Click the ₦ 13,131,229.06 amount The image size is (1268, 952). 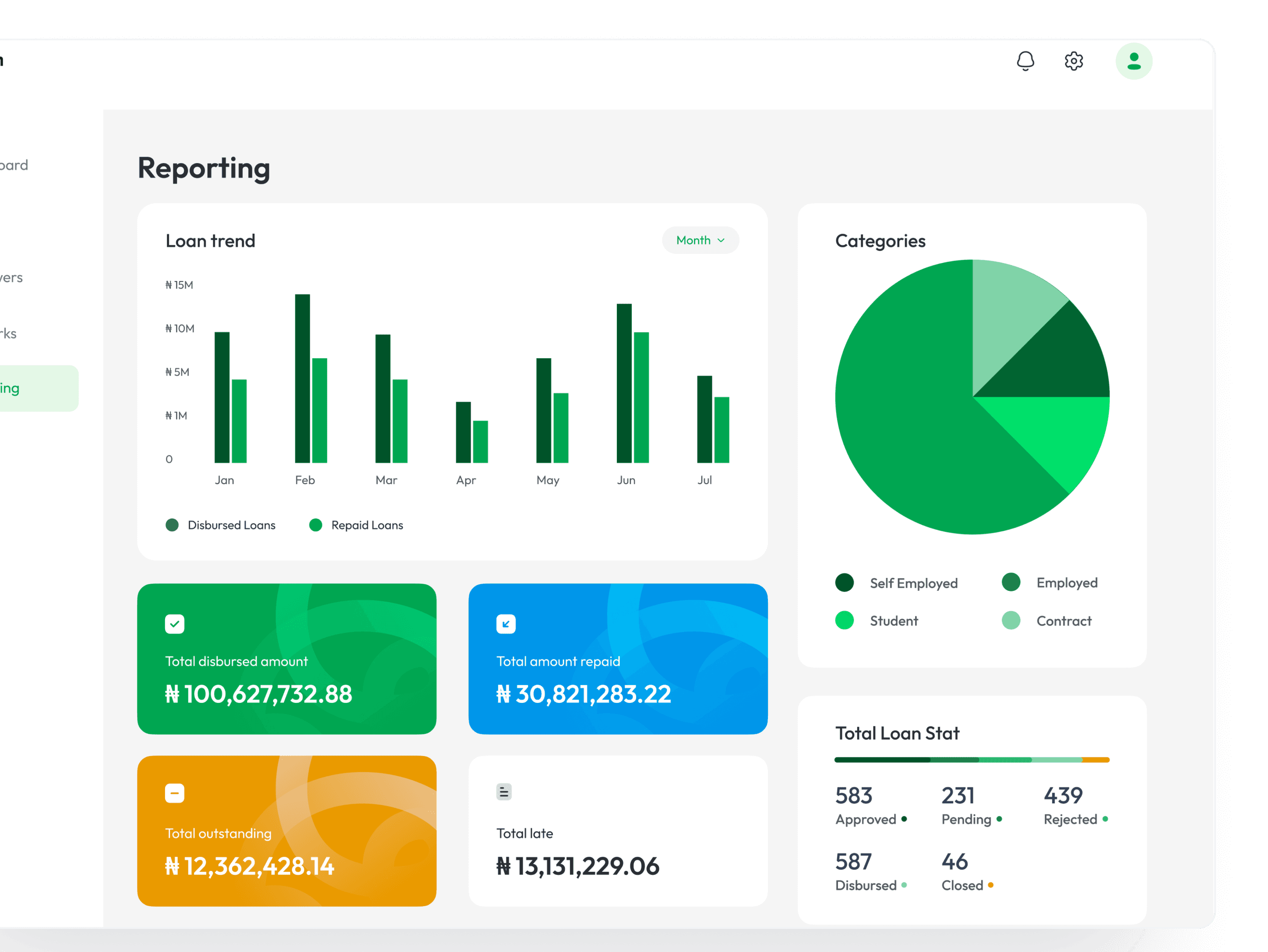pyautogui.click(x=578, y=866)
